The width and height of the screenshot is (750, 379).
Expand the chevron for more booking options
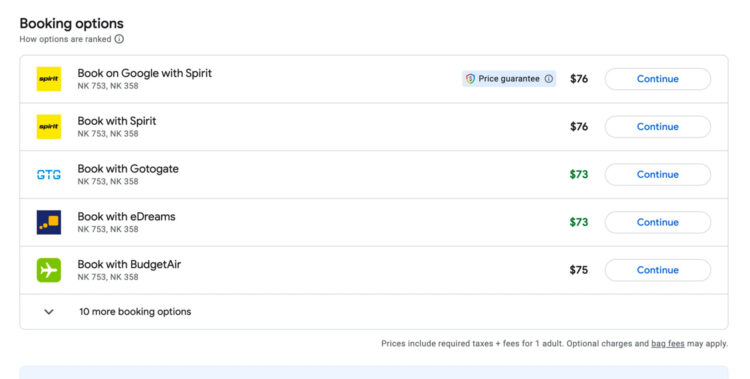[x=49, y=312]
